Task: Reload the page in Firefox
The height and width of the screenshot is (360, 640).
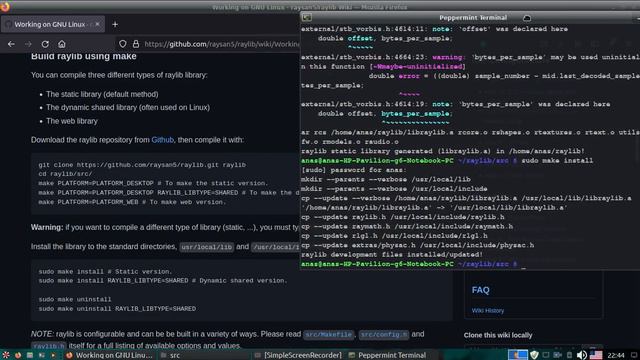Action: click(x=45, y=44)
